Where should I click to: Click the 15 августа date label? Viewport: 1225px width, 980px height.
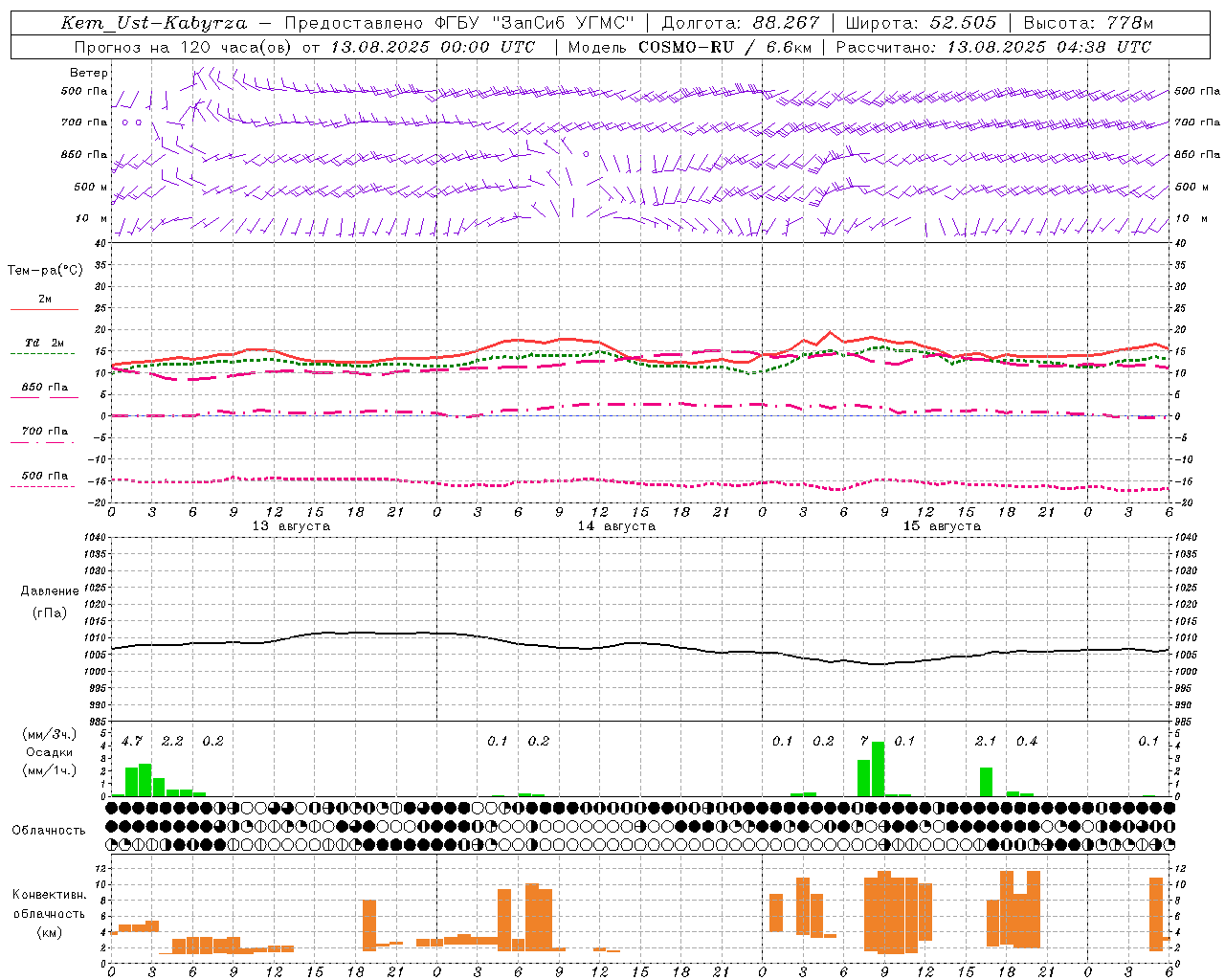(x=942, y=526)
